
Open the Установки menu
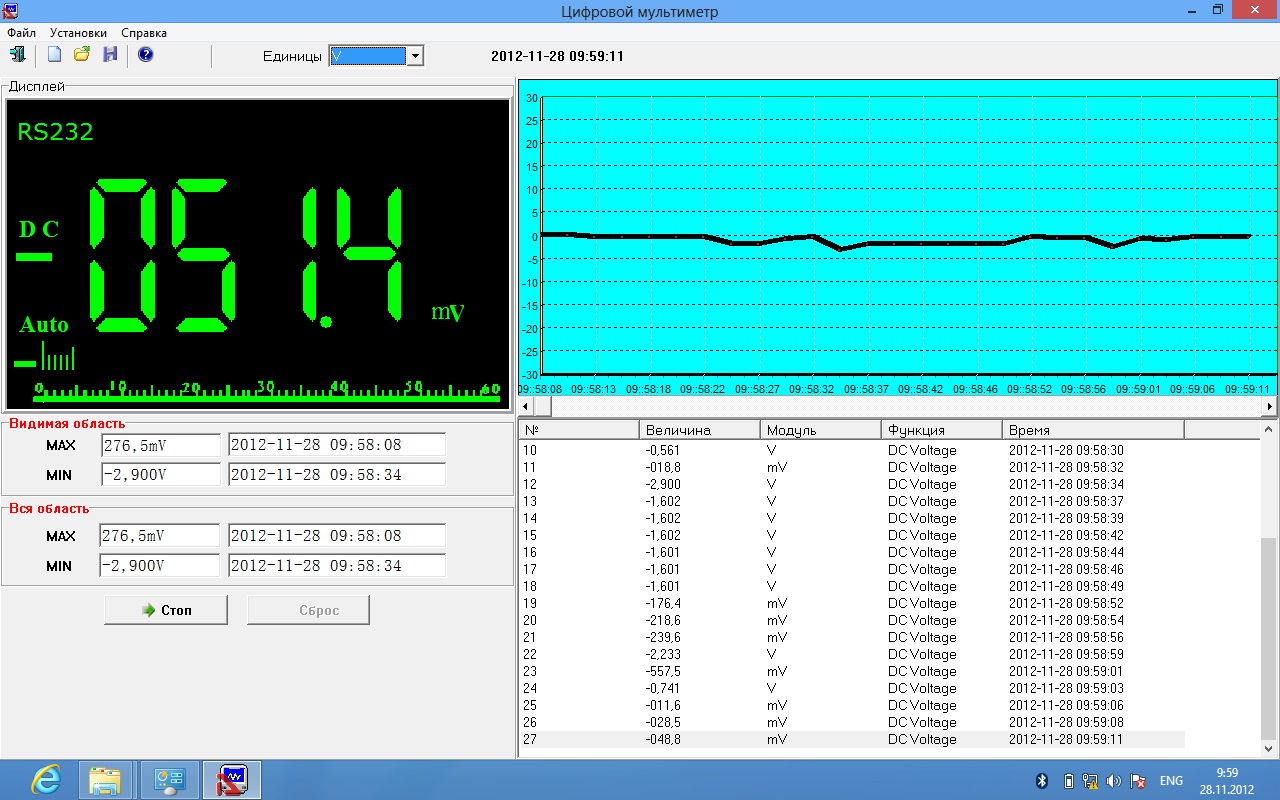(x=78, y=33)
